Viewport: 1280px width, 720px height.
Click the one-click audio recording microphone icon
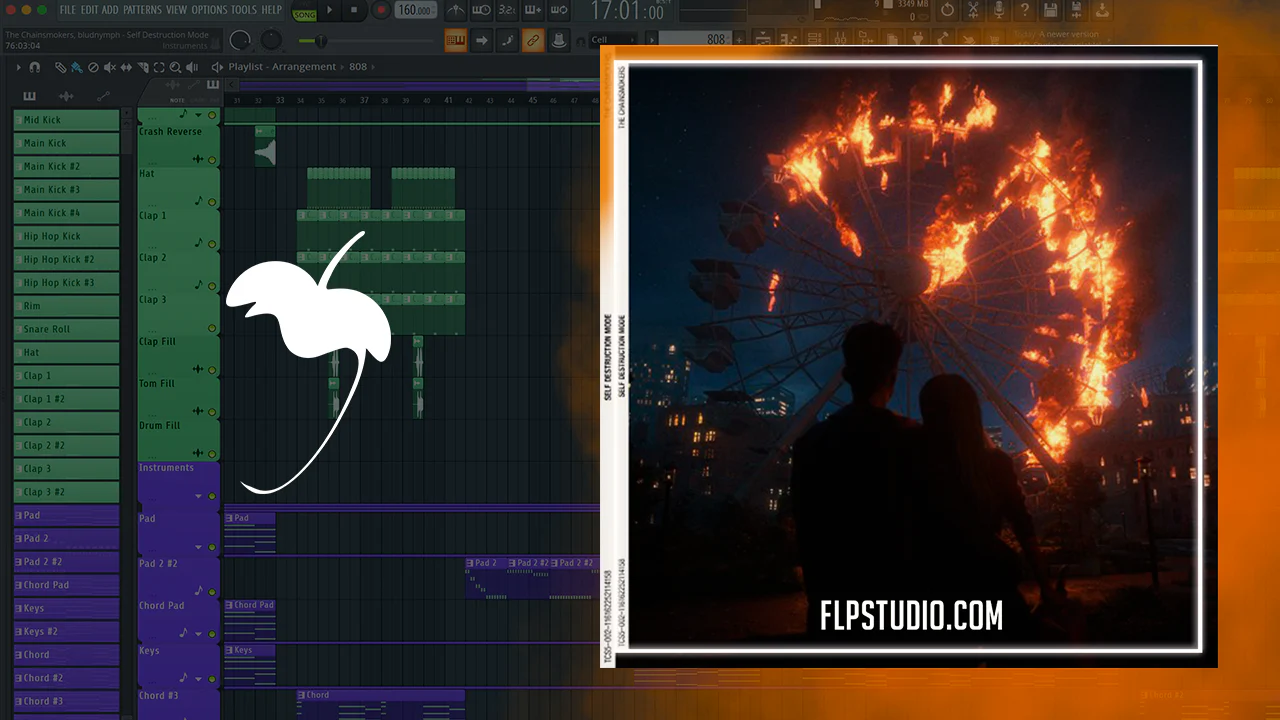[x=998, y=11]
